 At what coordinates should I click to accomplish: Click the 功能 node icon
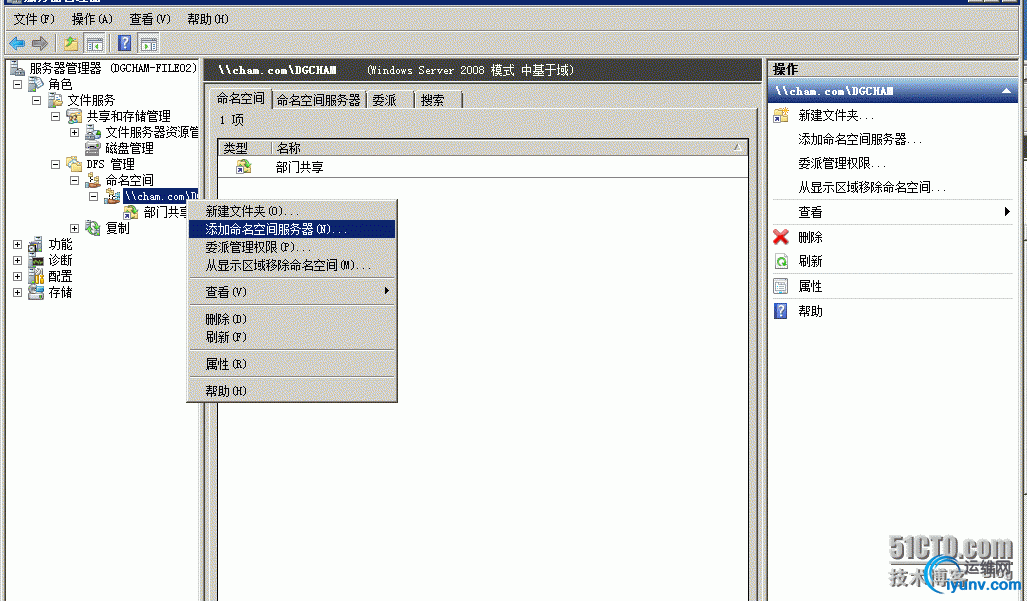(x=37, y=244)
